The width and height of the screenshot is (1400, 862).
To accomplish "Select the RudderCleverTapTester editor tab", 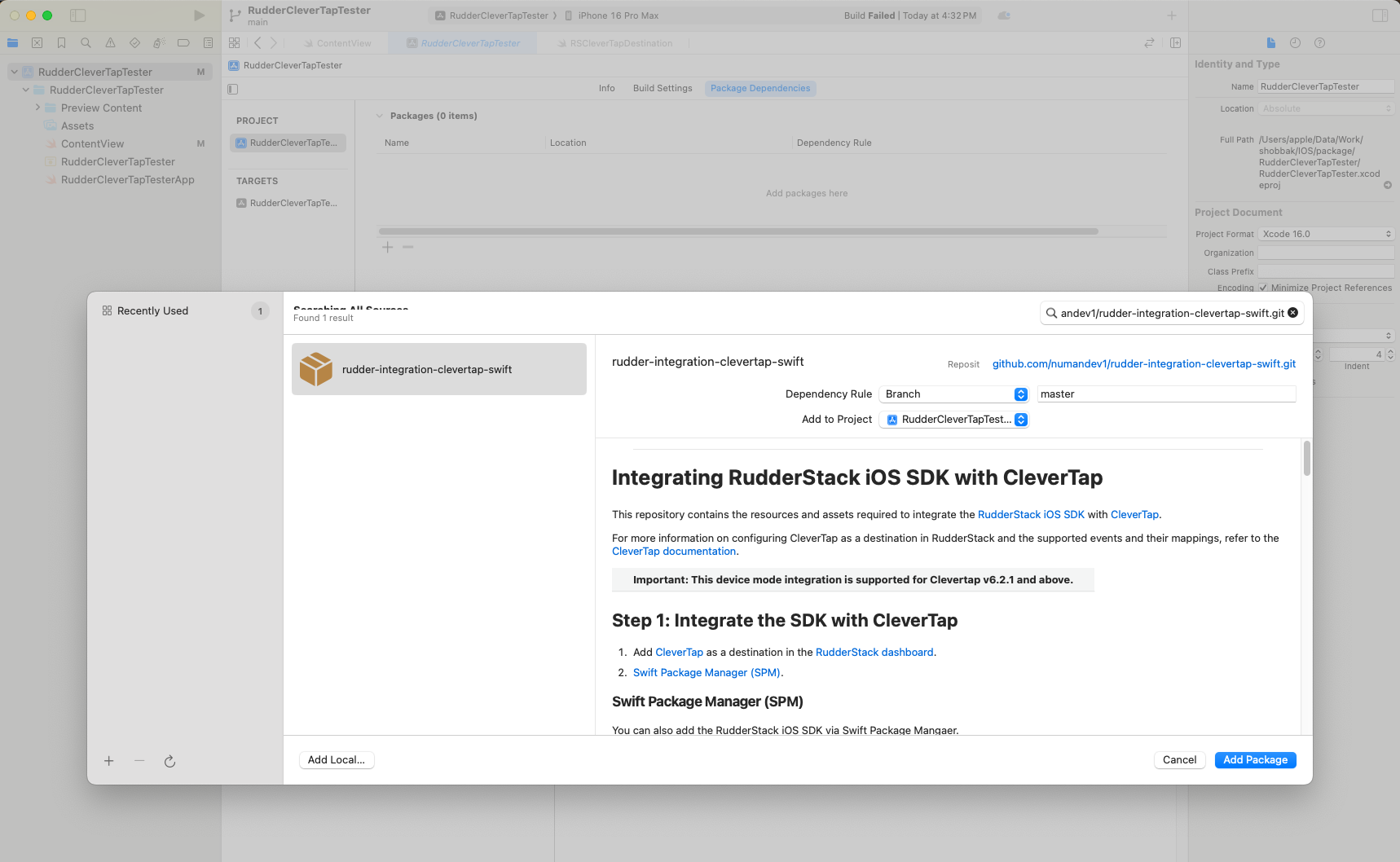I will click(x=463, y=43).
